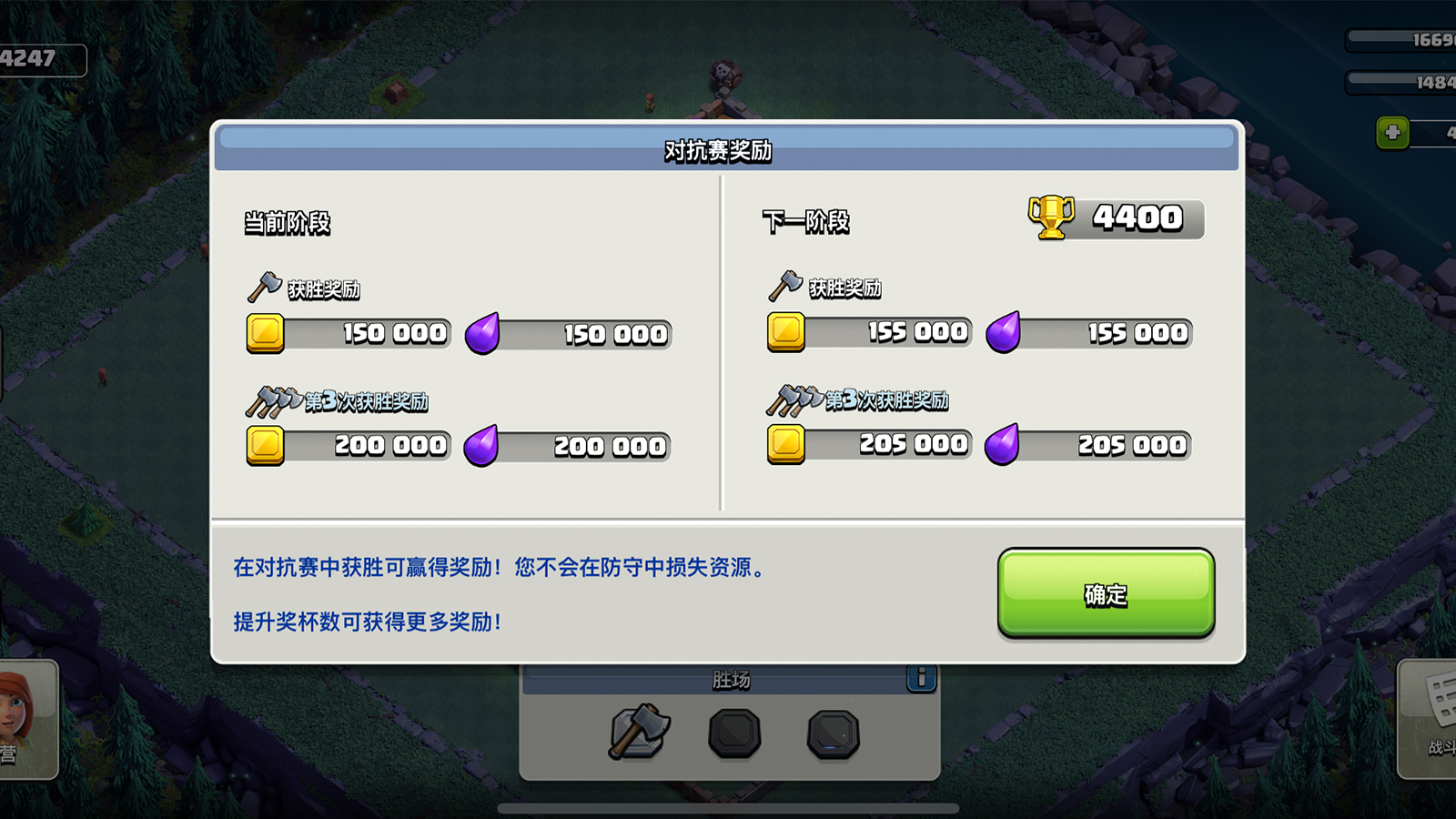Tap the green plus gem button
Image resolution: width=1456 pixels, height=819 pixels.
pyautogui.click(x=1392, y=133)
